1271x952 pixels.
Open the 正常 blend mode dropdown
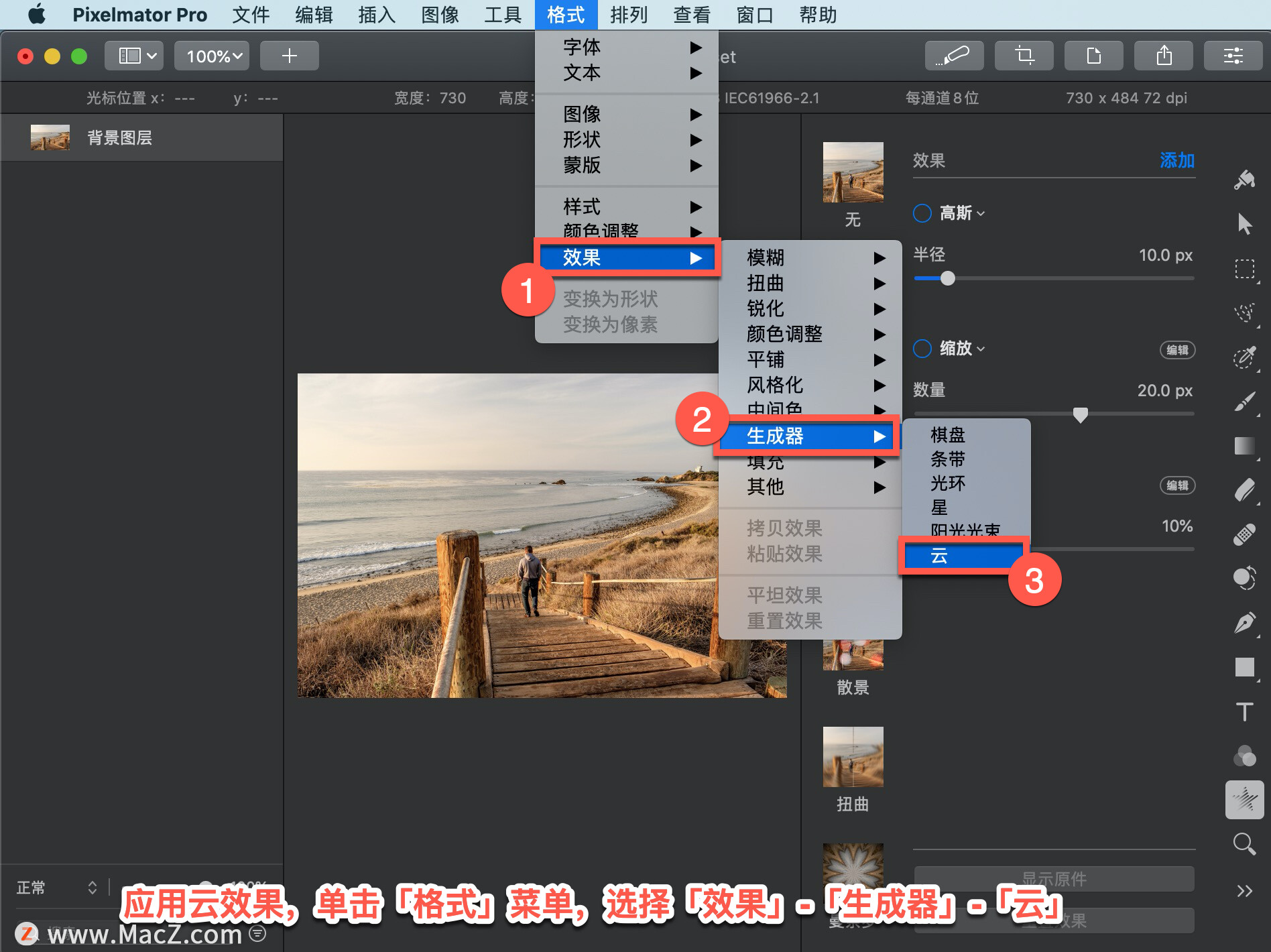click(56, 888)
